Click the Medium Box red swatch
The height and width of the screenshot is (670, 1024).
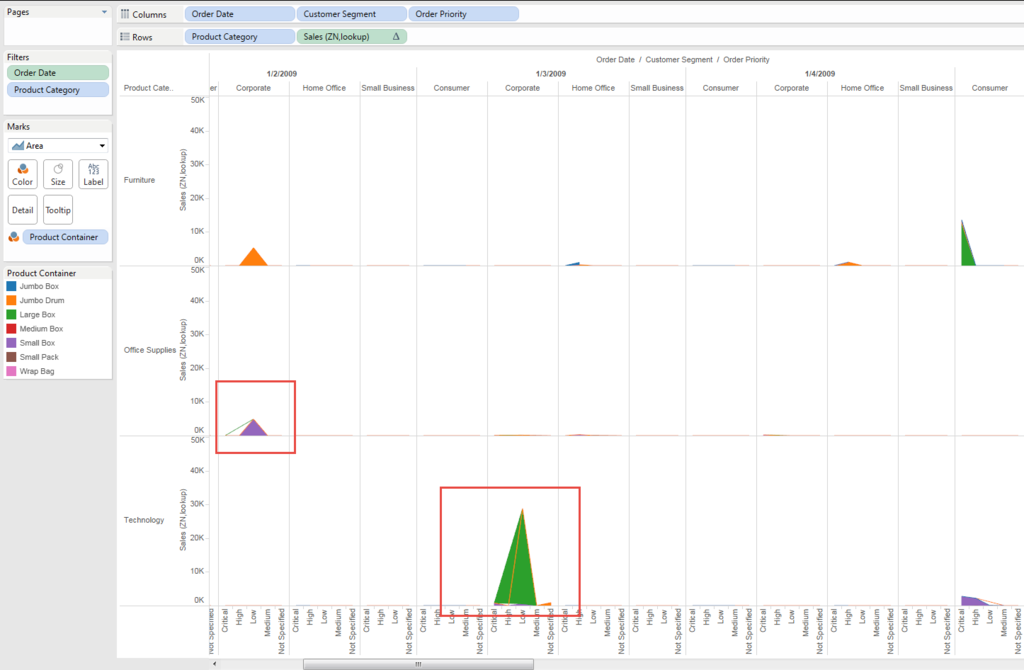click(x=11, y=328)
